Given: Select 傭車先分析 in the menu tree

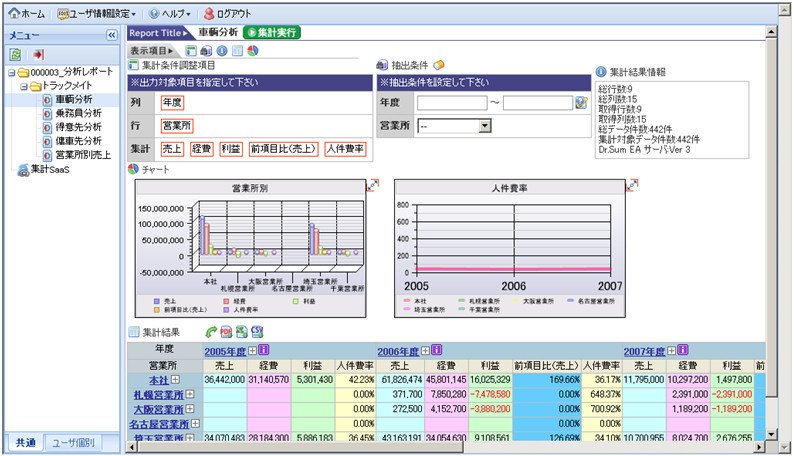Looking at the screenshot, I should point(78,141).
